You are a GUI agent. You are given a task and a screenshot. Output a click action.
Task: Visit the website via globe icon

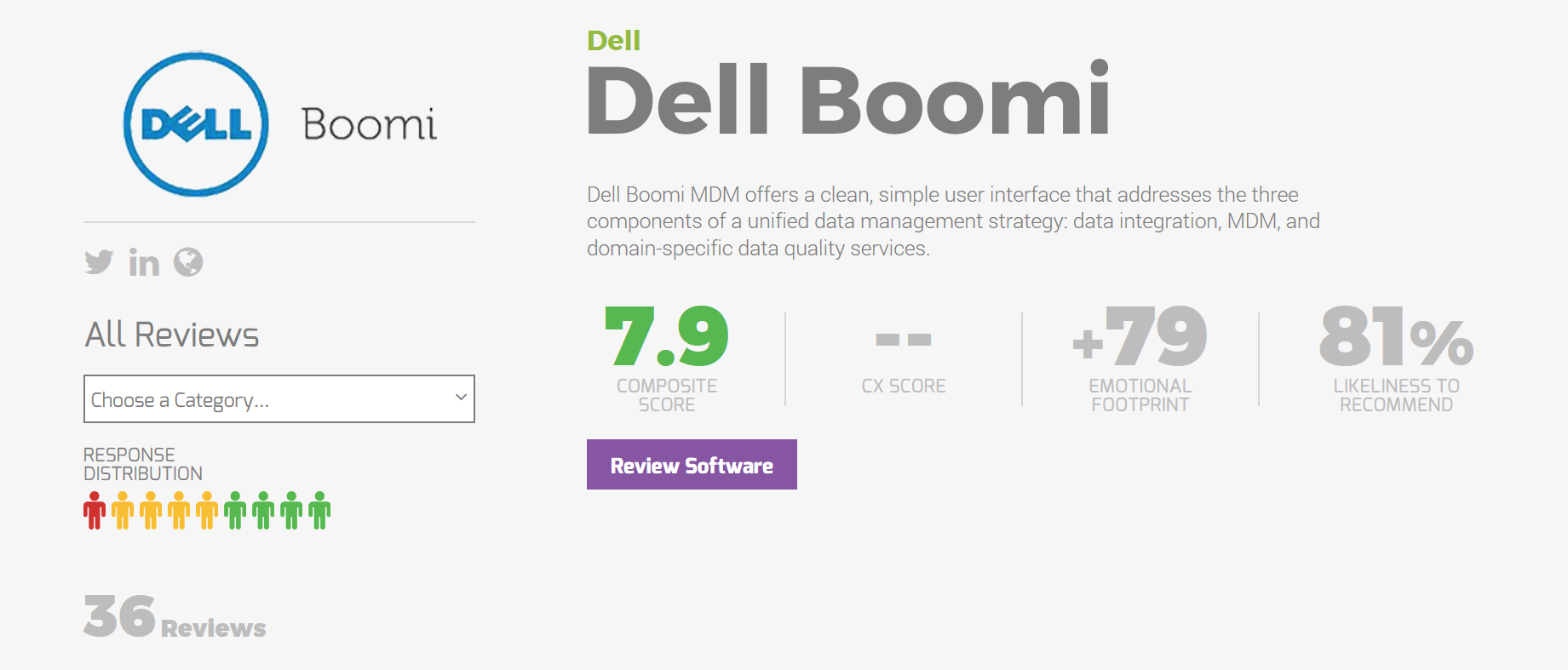coord(188,262)
